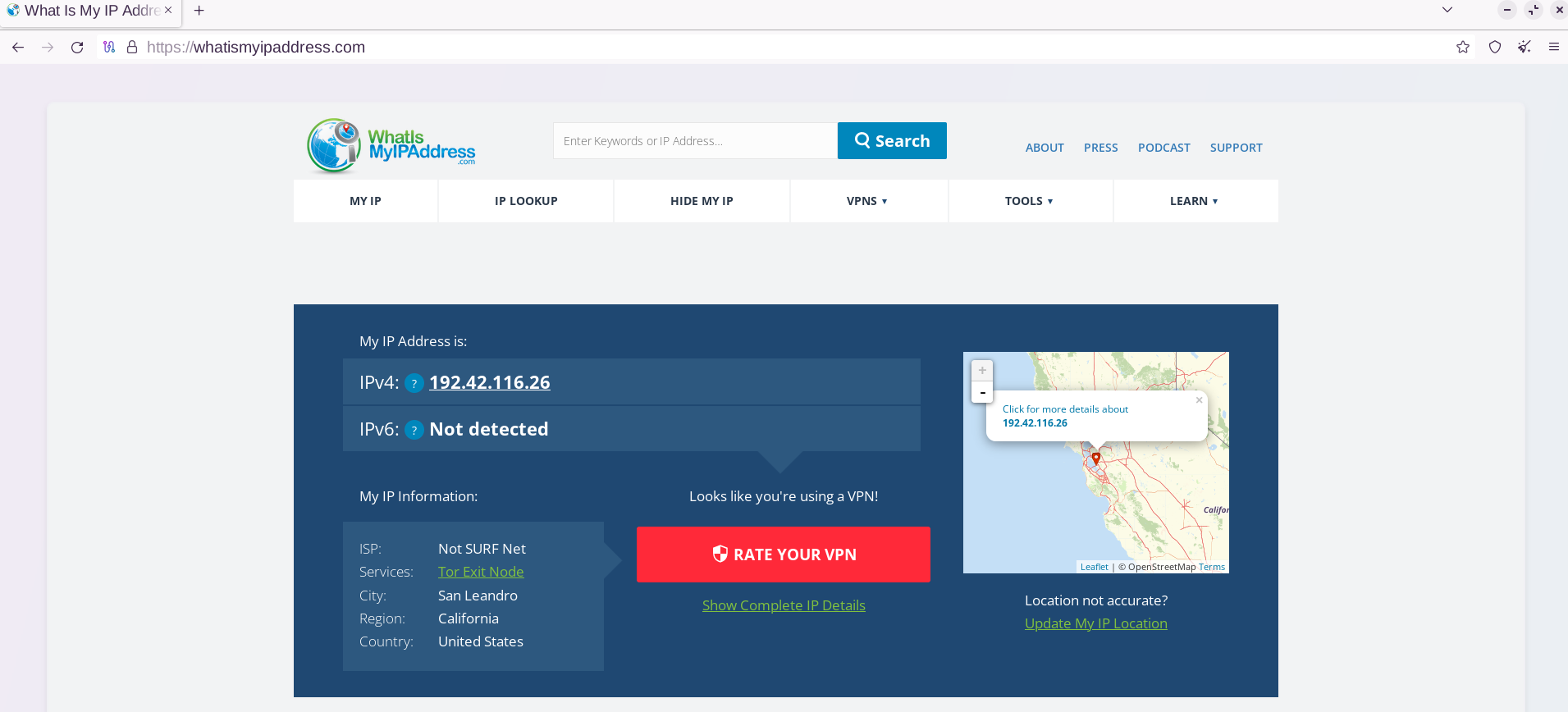The height and width of the screenshot is (712, 1568).
Task: Click the red map location pin
Action: (x=1095, y=459)
